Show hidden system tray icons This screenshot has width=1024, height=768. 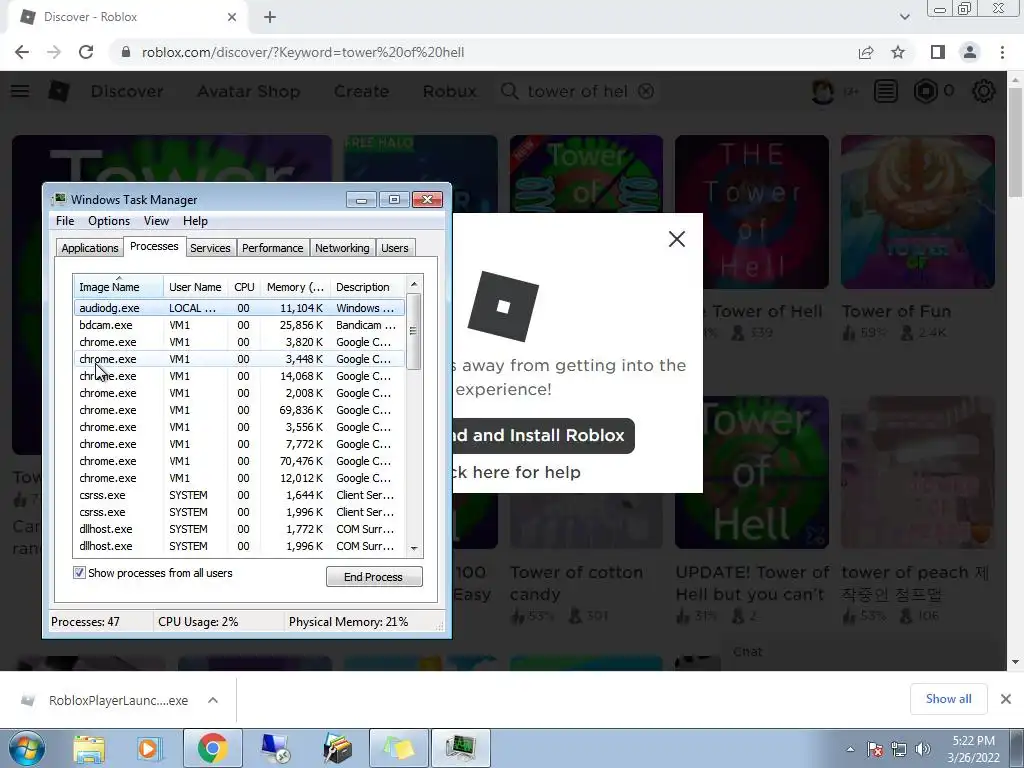coord(850,749)
